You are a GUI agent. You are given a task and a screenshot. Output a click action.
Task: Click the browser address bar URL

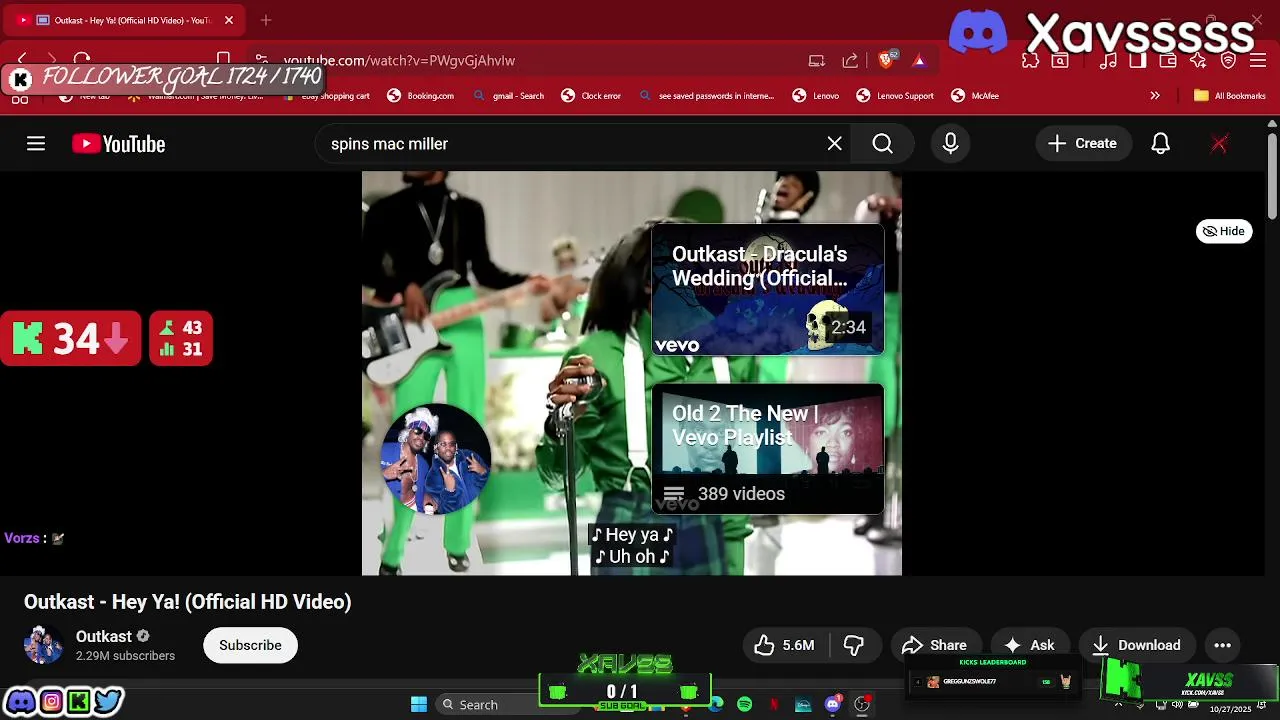[399, 60]
